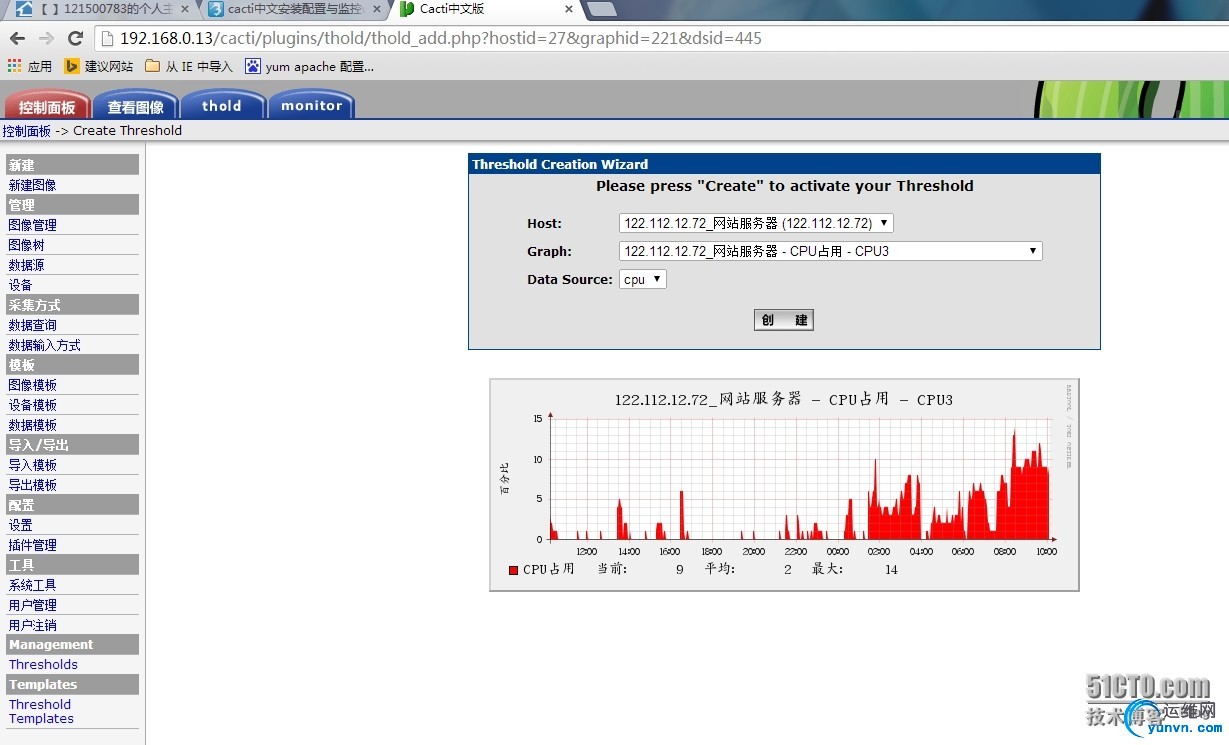Image resolution: width=1229 pixels, height=745 pixels.
Task: Open 系统工具 in the sidebar
Action: click(33, 585)
